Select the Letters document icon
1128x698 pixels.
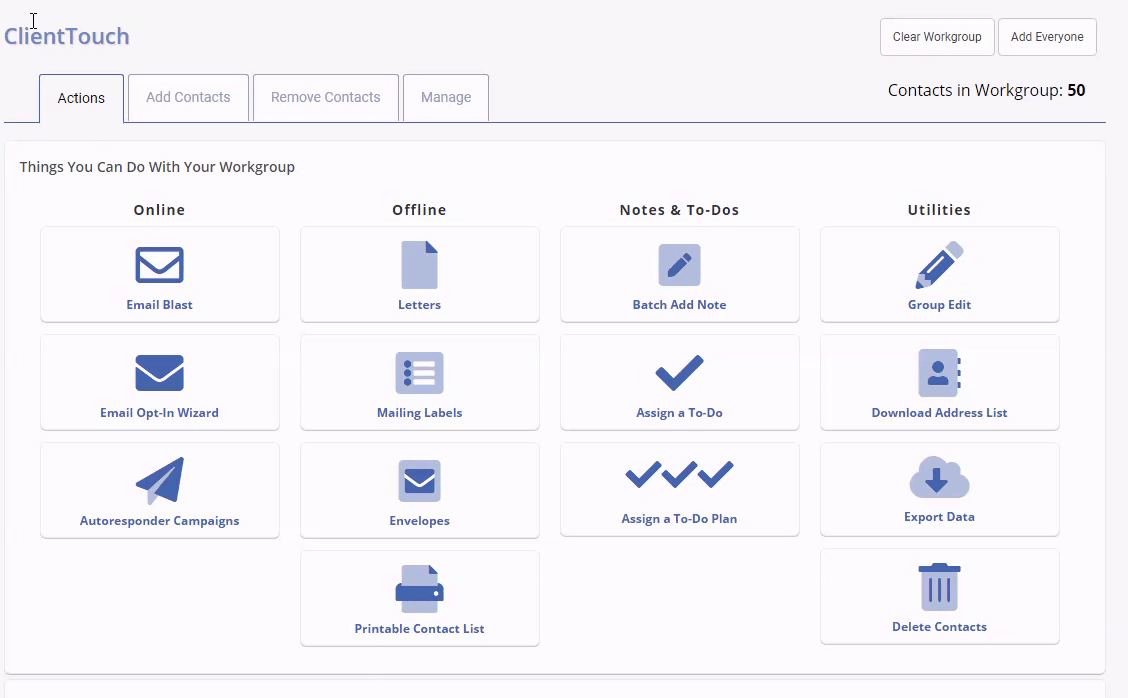[x=419, y=265]
